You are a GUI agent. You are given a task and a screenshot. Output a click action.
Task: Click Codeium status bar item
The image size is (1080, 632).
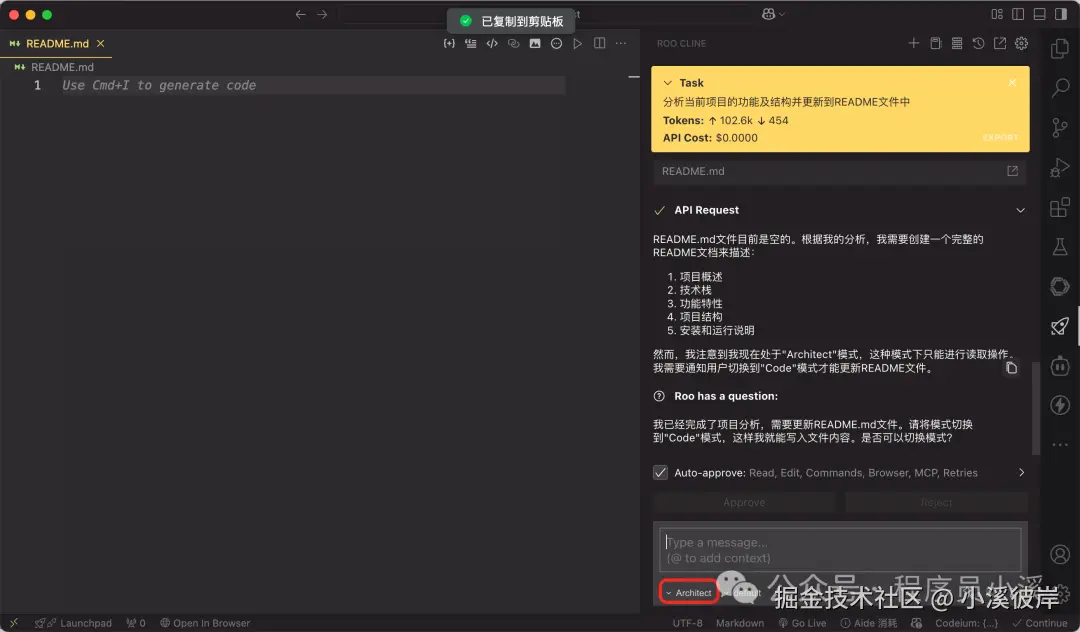tap(966, 623)
